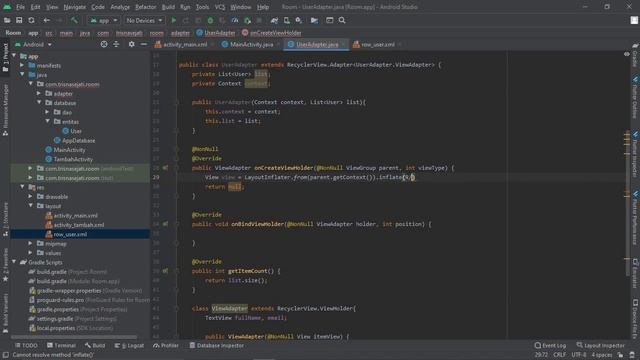Run the app with the green play icon
The image size is (640, 360).
[x=174, y=20]
